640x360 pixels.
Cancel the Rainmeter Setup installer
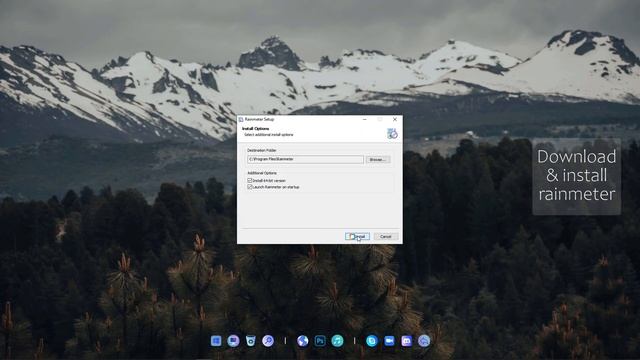coord(386,236)
